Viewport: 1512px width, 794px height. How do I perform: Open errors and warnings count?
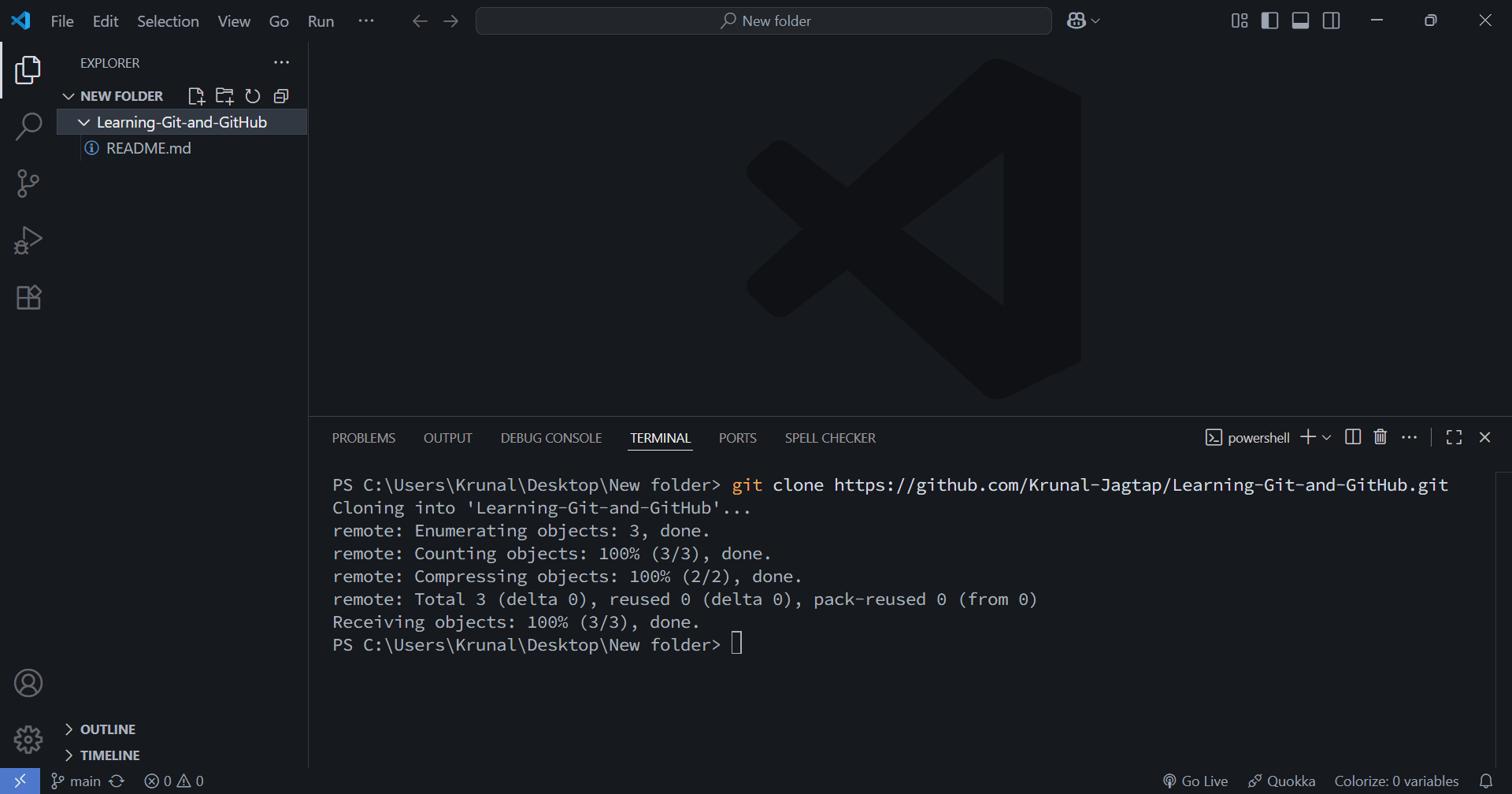click(x=174, y=781)
